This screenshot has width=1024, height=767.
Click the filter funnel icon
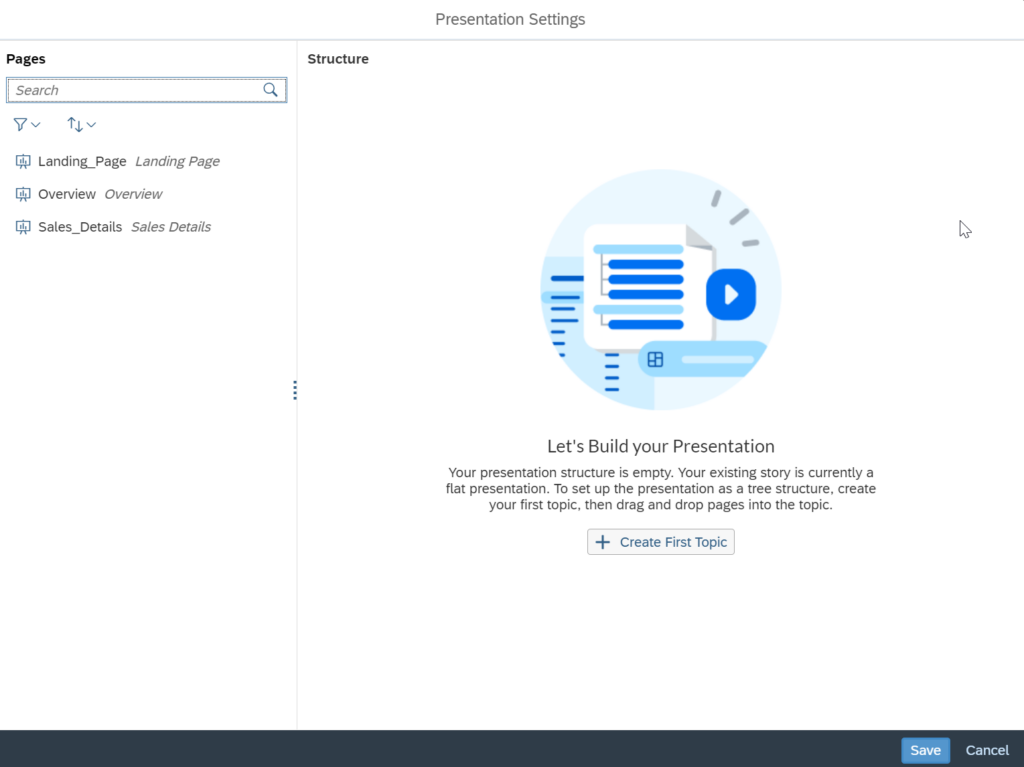click(20, 125)
